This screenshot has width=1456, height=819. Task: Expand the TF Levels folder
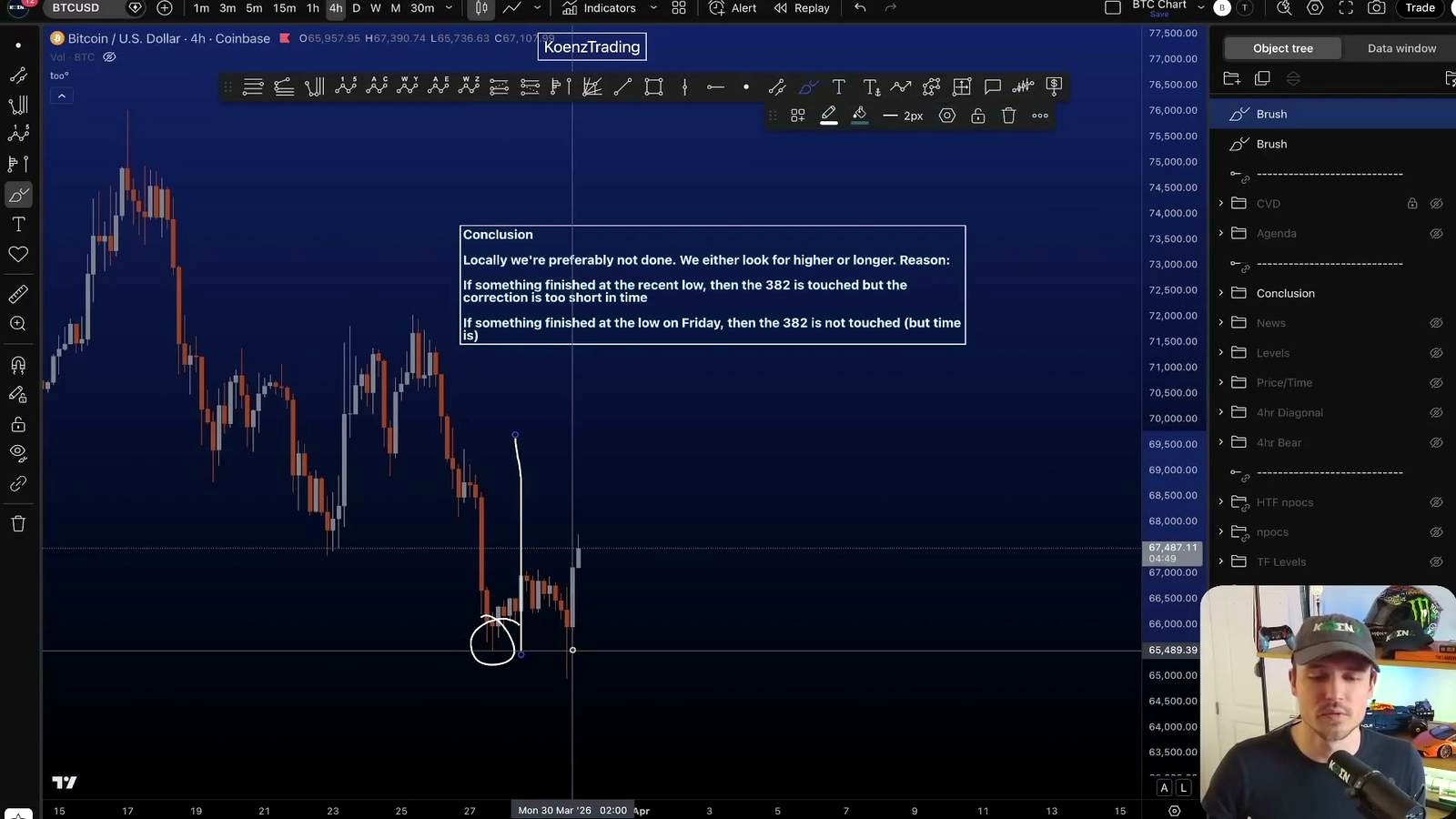(1221, 561)
